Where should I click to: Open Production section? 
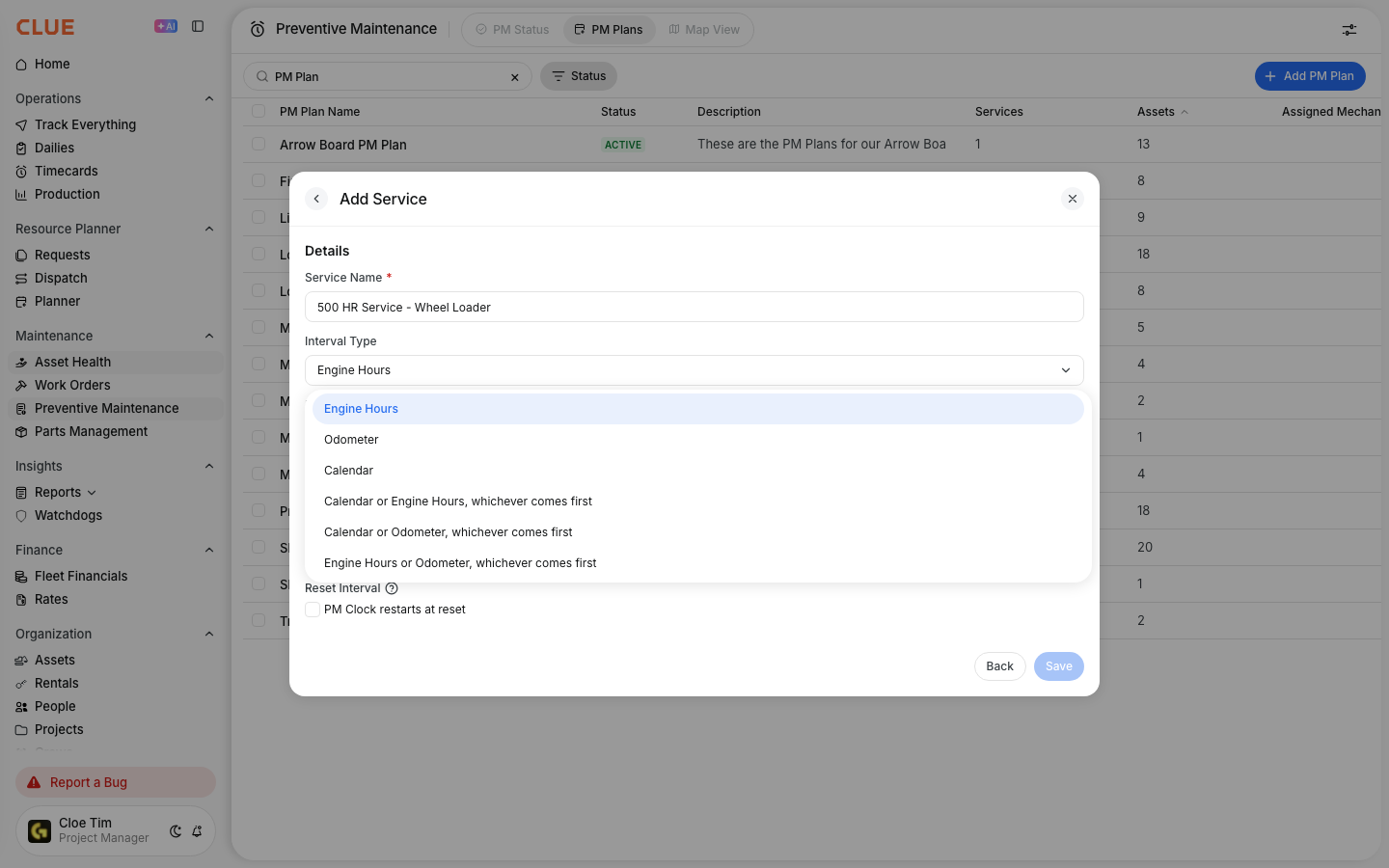[x=67, y=194]
